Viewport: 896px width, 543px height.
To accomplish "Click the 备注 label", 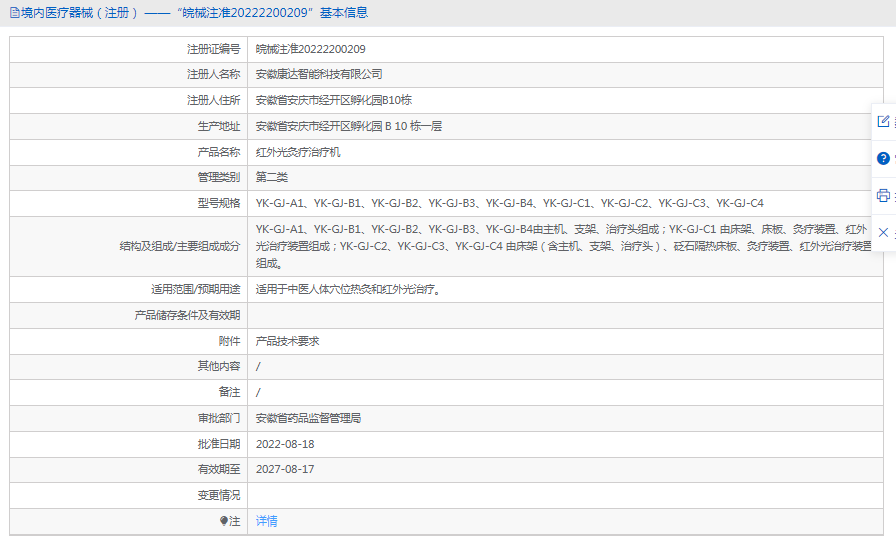I will [x=229, y=392].
